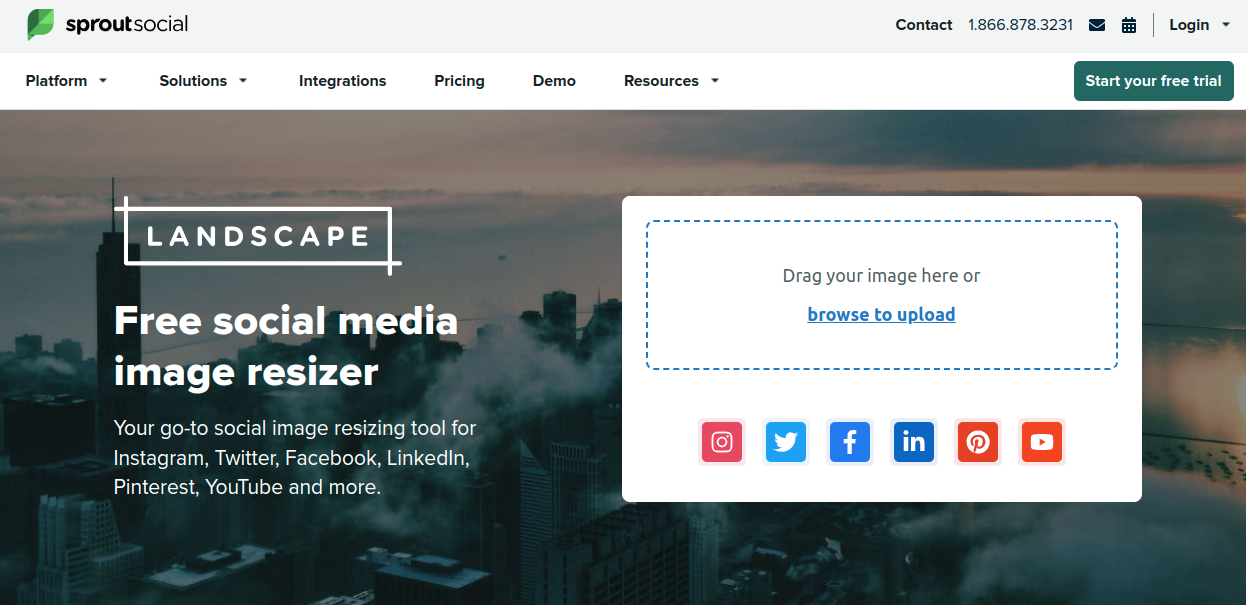Click the dashed image drop zone
1248x605 pixels.
coord(882,295)
